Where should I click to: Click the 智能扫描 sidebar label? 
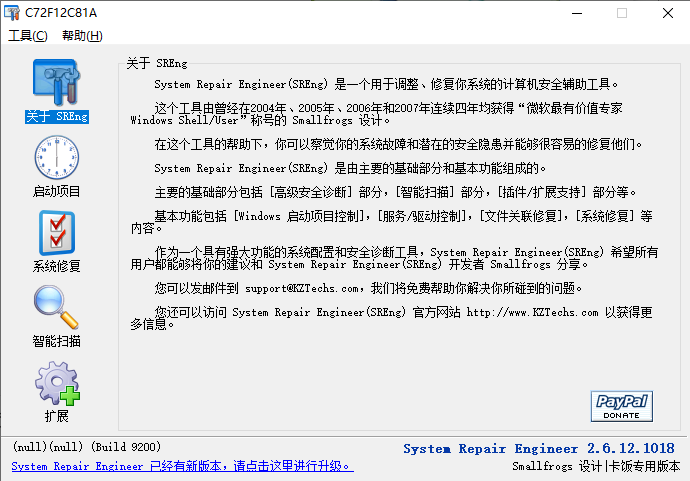pos(56,341)
